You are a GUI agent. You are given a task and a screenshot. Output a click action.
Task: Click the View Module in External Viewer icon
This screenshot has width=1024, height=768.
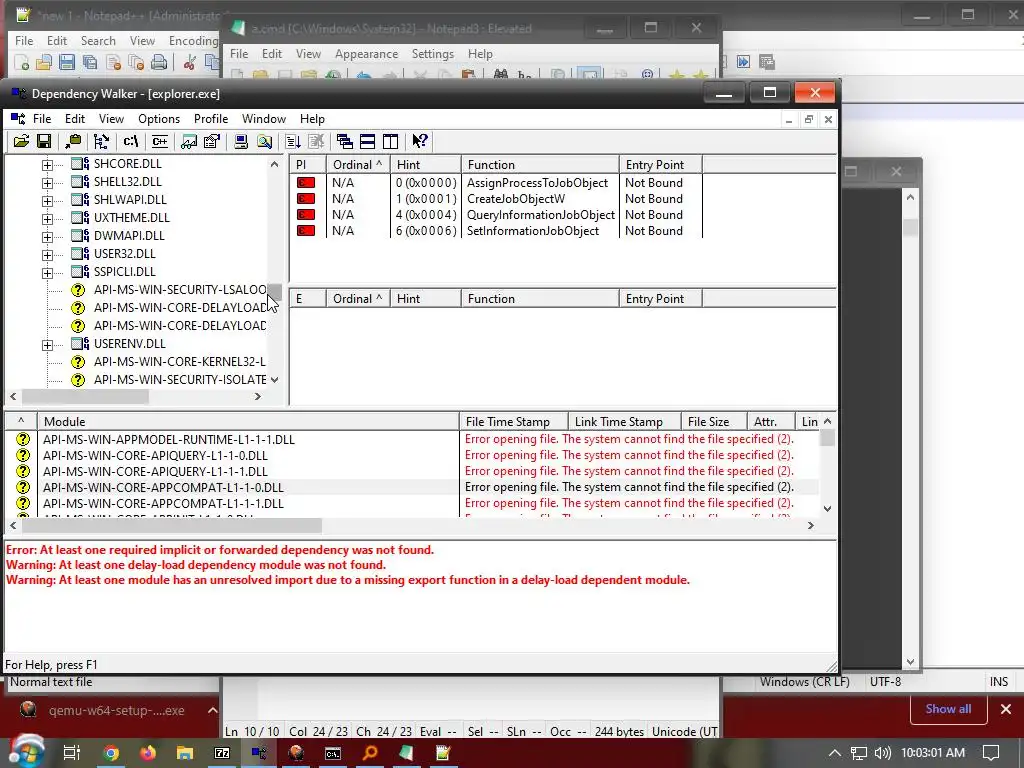pos(189,141)
